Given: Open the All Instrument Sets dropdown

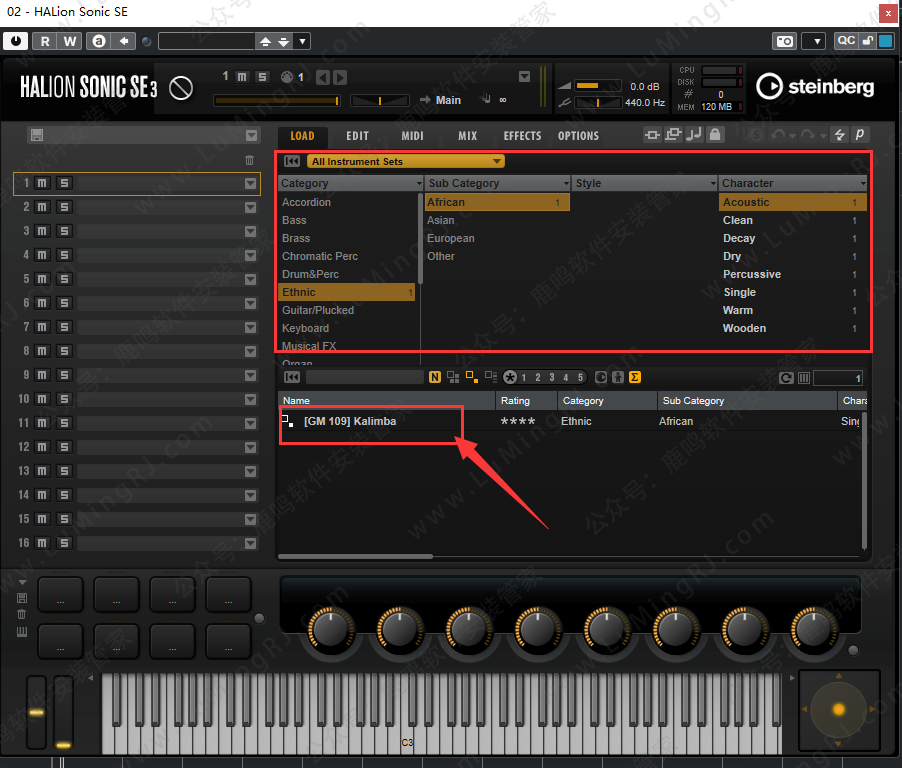Looking at the screenshot, I should [x=406, y=162].
